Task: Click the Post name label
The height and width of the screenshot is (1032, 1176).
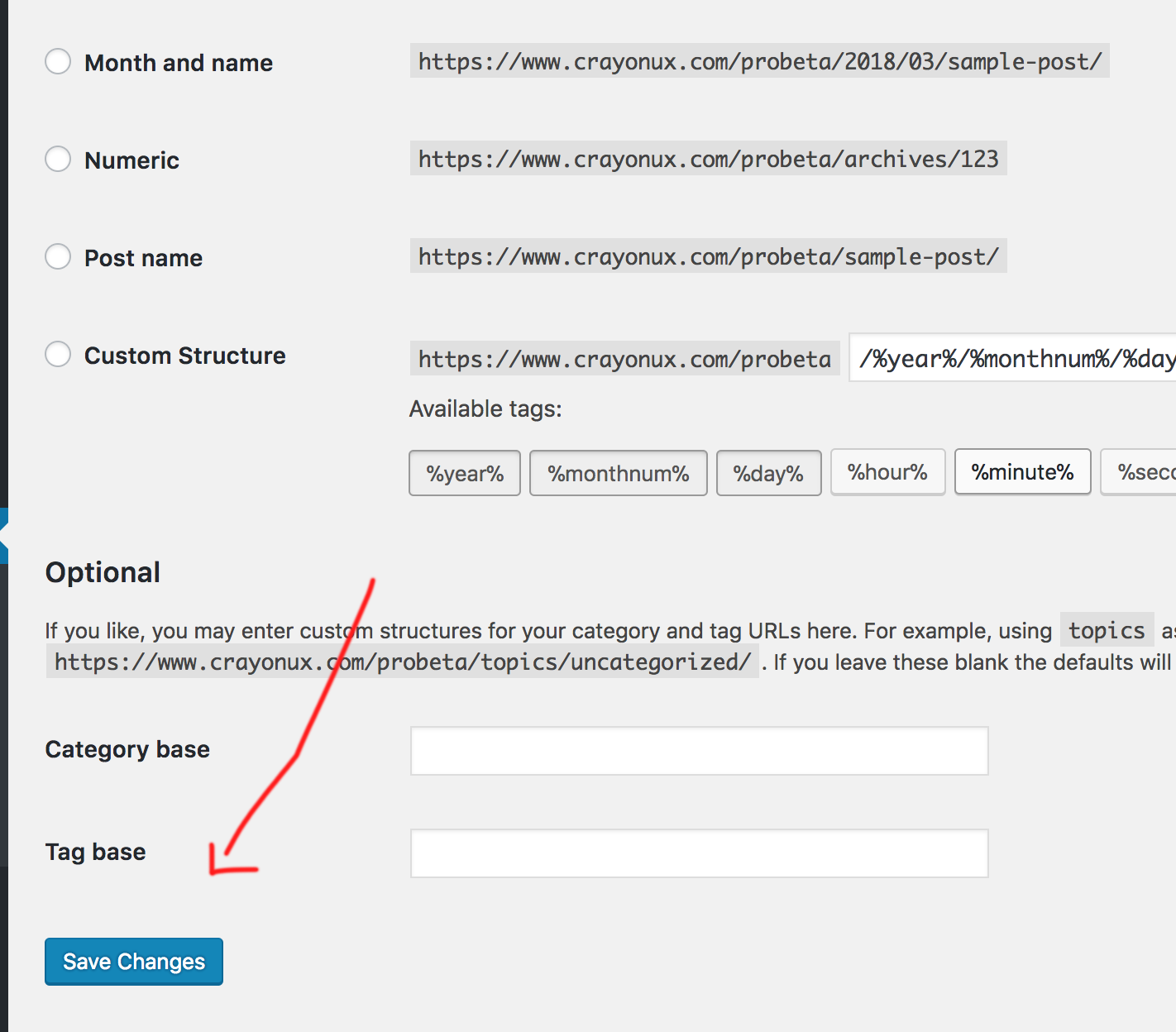Action: pyautogui.click(x=144, y=258)
